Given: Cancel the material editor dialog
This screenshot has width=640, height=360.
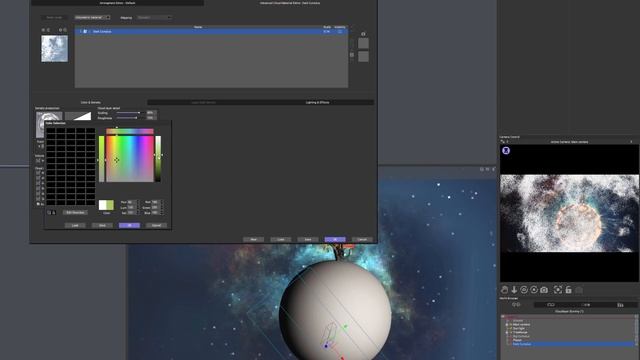Looking at the screenshot, I should (x=362, y=240).
